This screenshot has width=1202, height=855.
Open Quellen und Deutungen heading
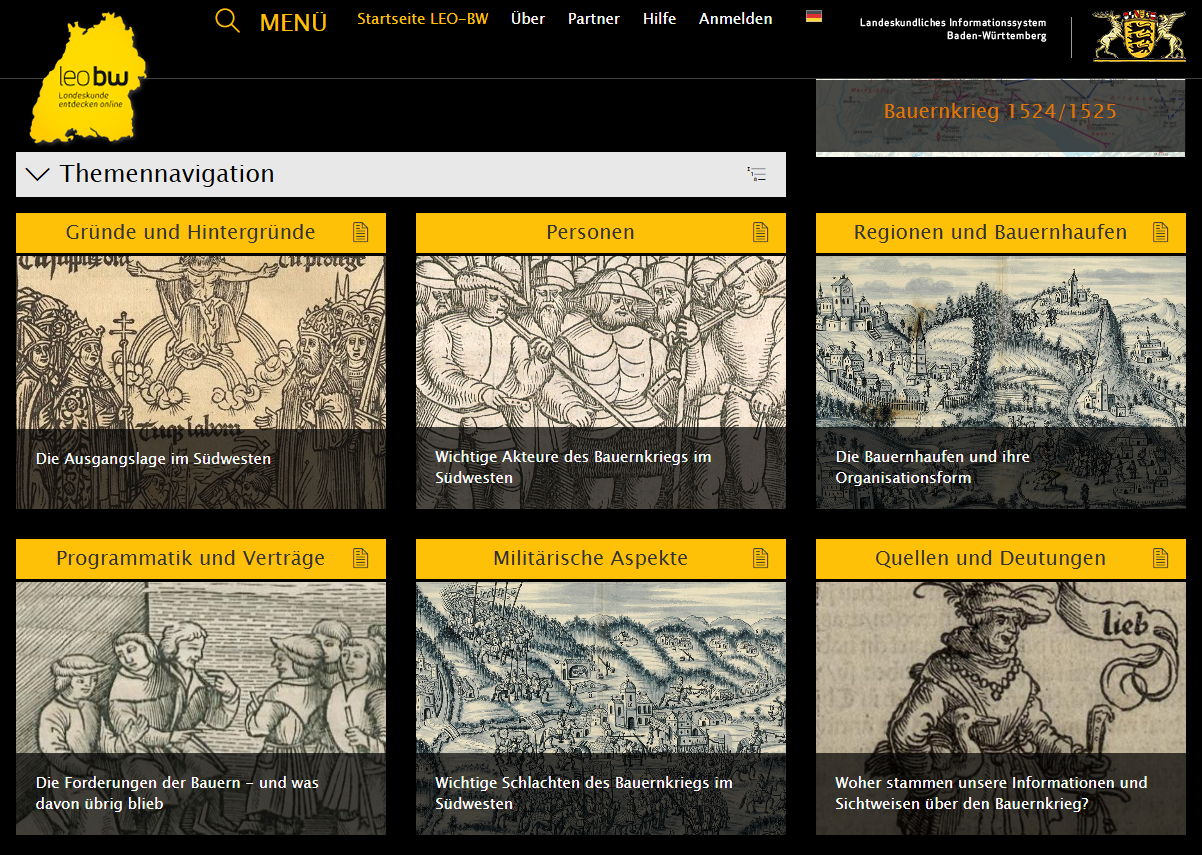pos(990,558)
